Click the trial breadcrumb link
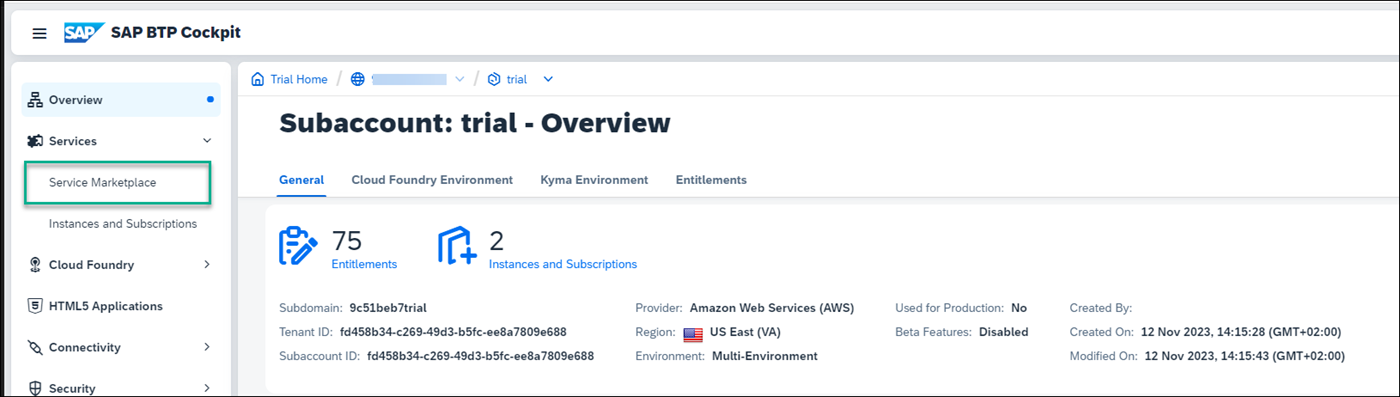The image size is (1400, 397). point(517,79)
